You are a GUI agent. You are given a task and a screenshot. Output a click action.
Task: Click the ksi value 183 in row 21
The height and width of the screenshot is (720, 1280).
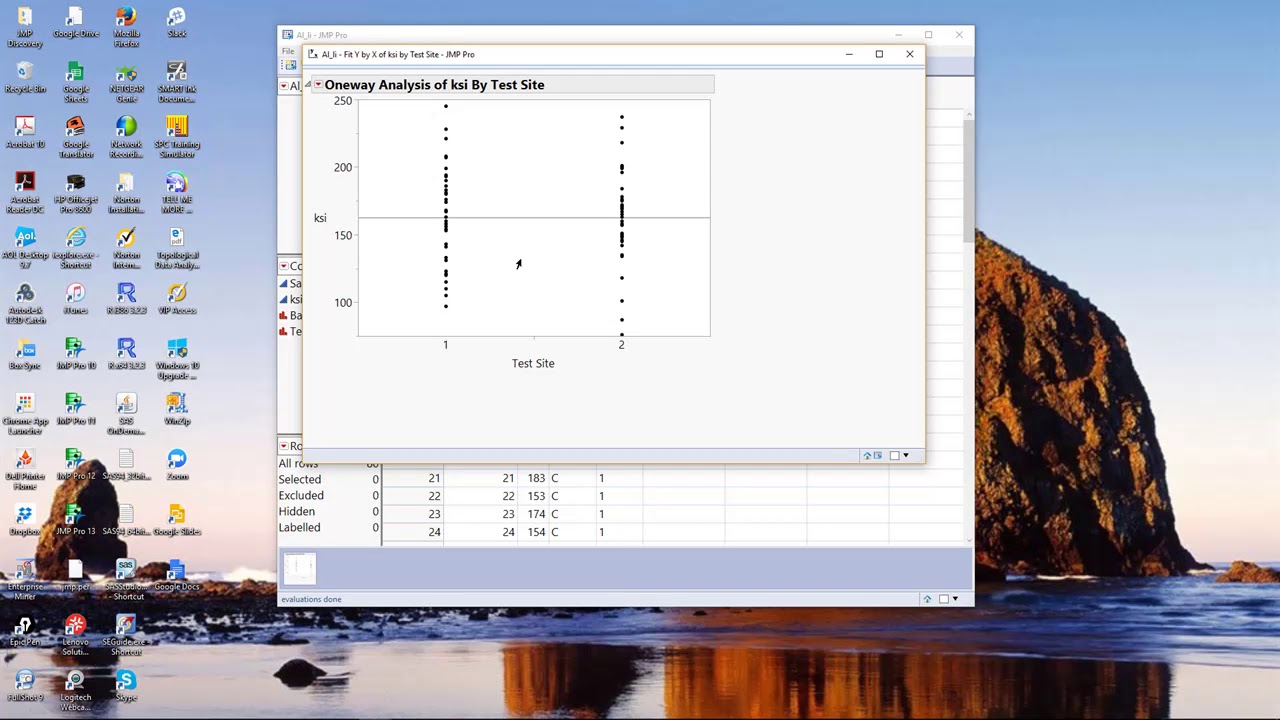(x=536, y=478)
